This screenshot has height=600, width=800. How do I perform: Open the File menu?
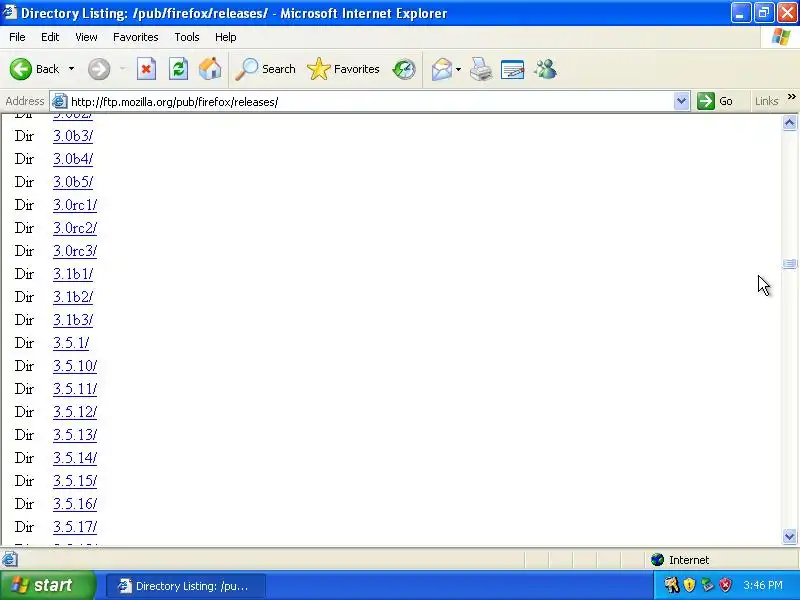click(x=17, y=37)
